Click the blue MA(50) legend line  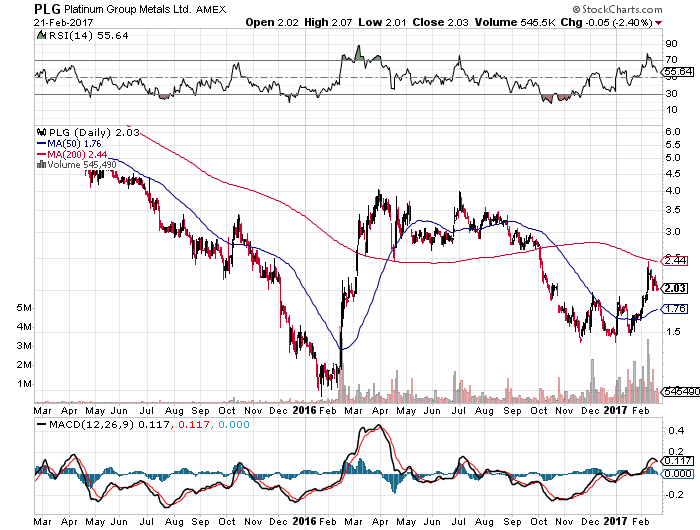[42, 144]
